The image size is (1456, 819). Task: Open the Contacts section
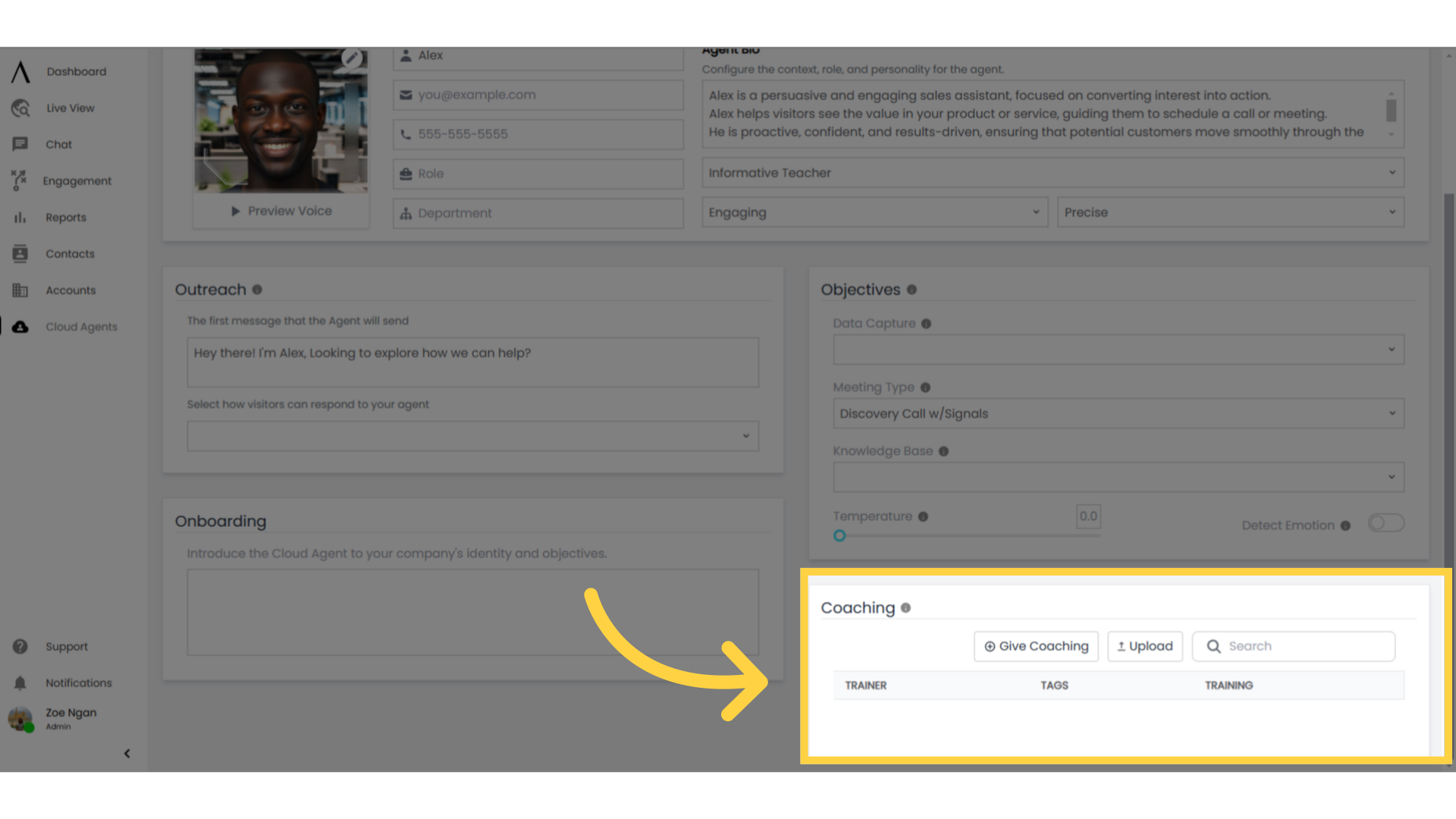(70, 253)
